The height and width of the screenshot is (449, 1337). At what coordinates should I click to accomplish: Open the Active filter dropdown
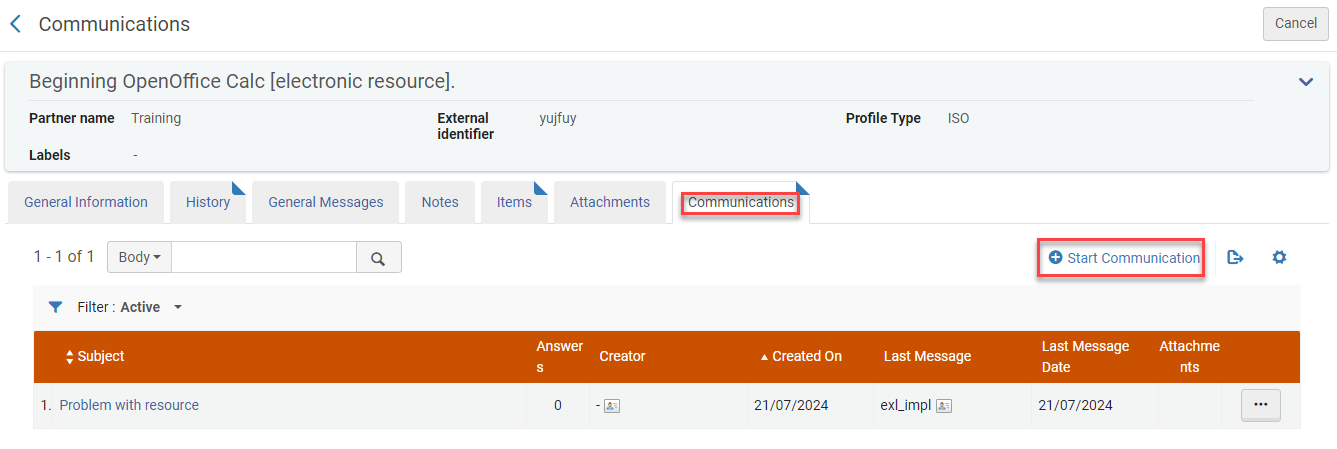point(177,307)
